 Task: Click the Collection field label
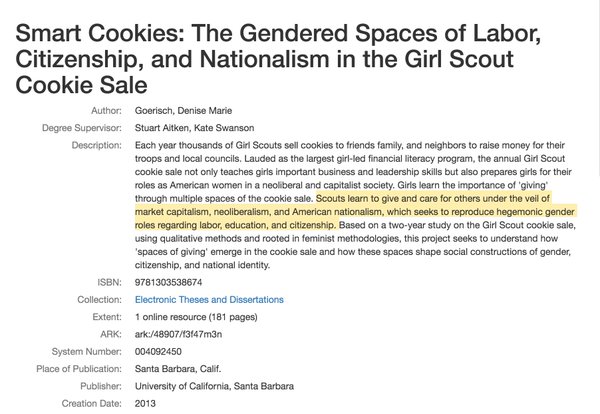(99, 300)
